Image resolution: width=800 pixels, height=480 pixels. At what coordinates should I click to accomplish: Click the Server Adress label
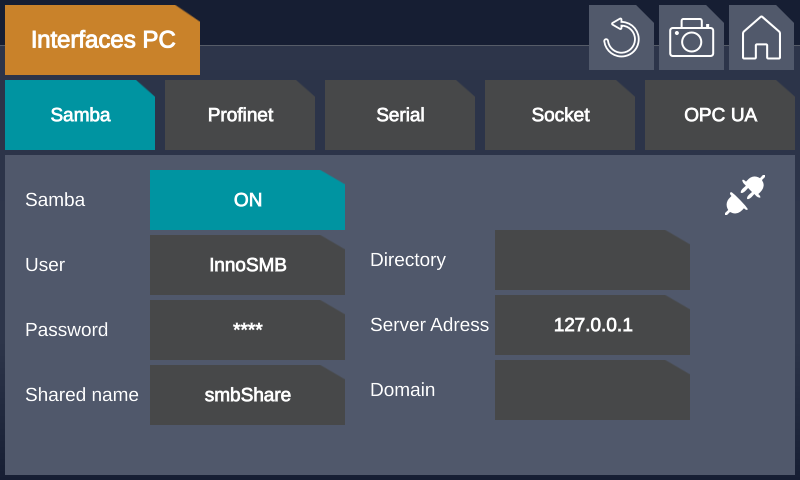(429, 325)
